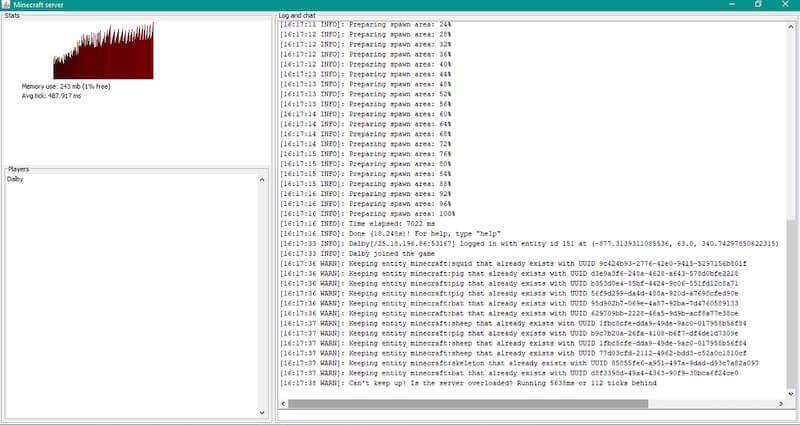Minimize the Minecraft server window
Image resolution: width=800 pixels, height=425 pixels.
732,4
